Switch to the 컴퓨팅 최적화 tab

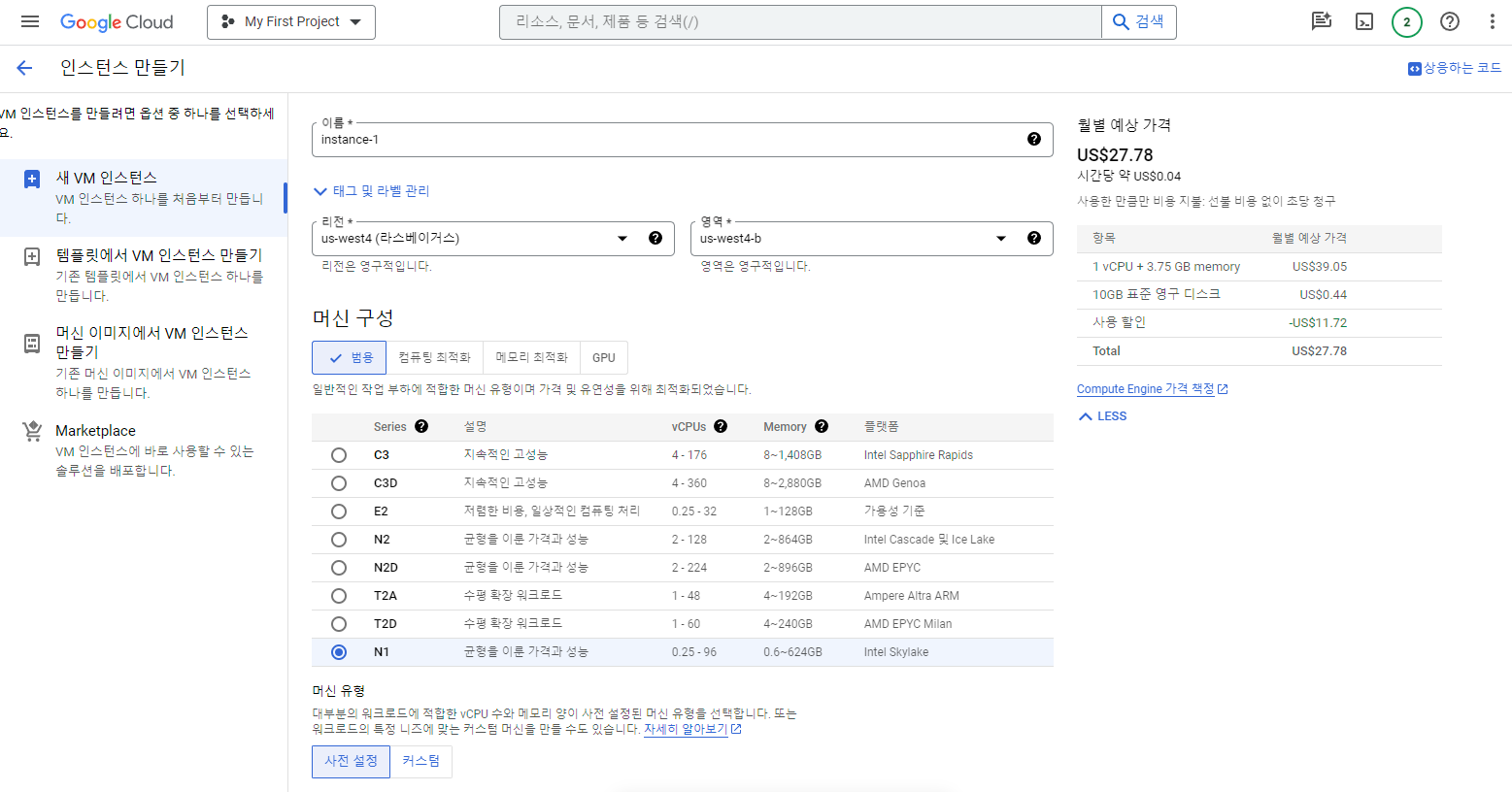click(435, 357)
